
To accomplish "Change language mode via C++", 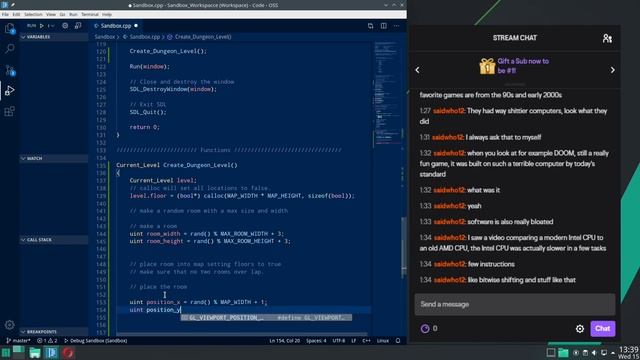I will point(367,340).
